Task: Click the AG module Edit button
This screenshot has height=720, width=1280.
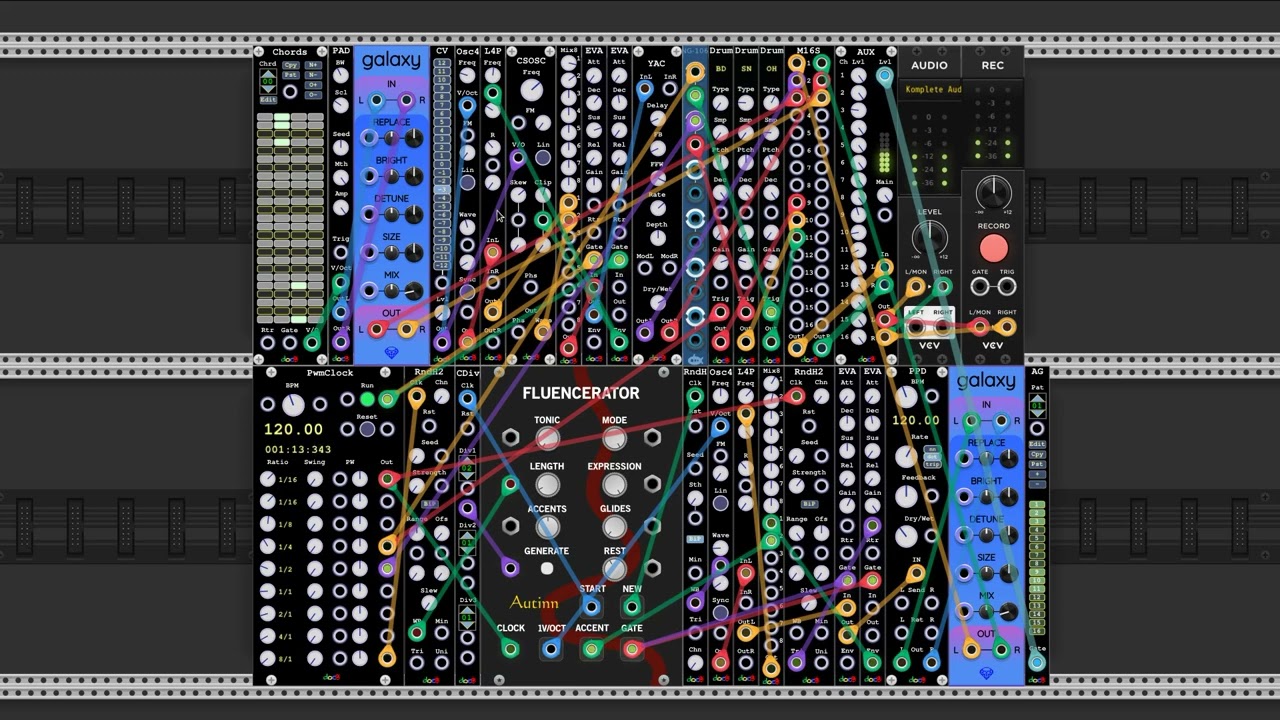Action: [x=1037, y=444]
